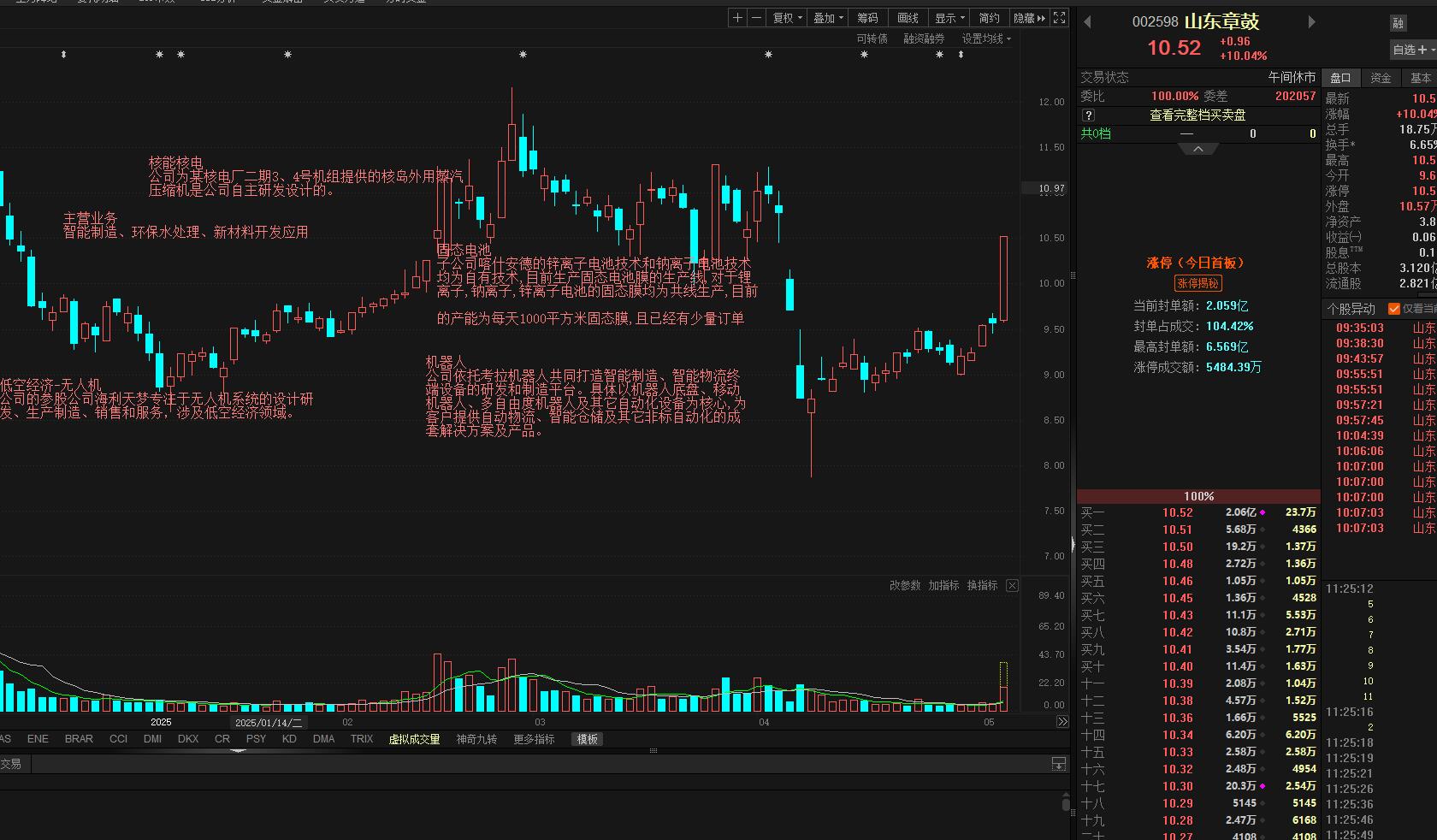Toggle the 仅看首 checkbox in 个股异动
Screen dimensions: 1437x840
coord(1394,309)
